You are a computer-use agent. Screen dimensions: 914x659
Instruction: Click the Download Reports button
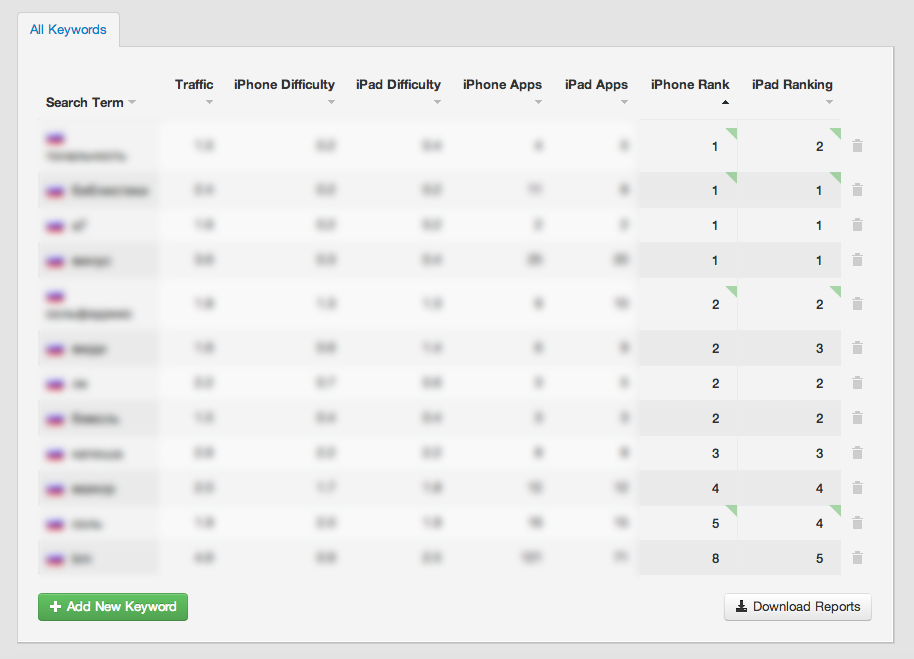click(x=798, y=606)
